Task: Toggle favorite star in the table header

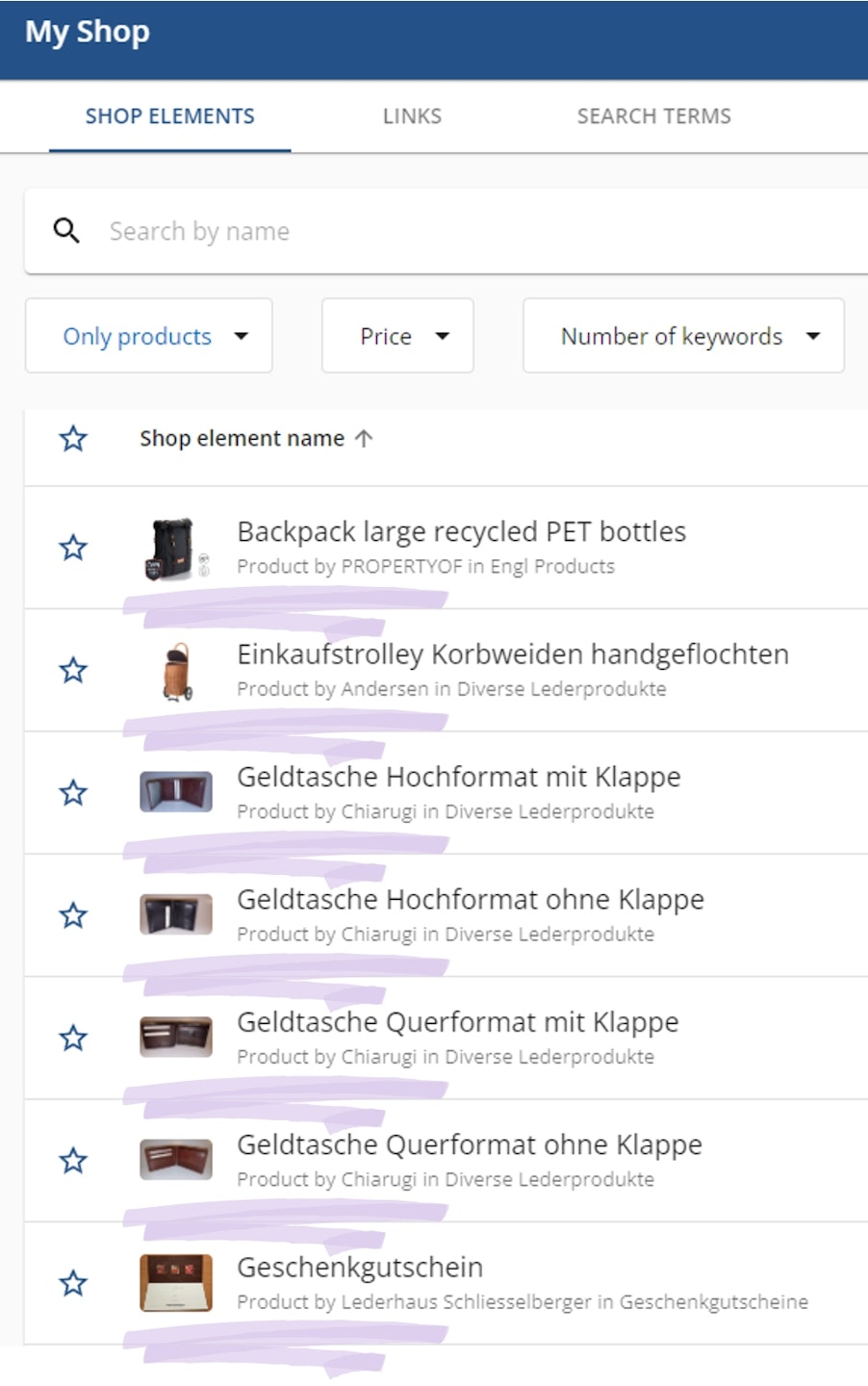Action: [73, 439]
